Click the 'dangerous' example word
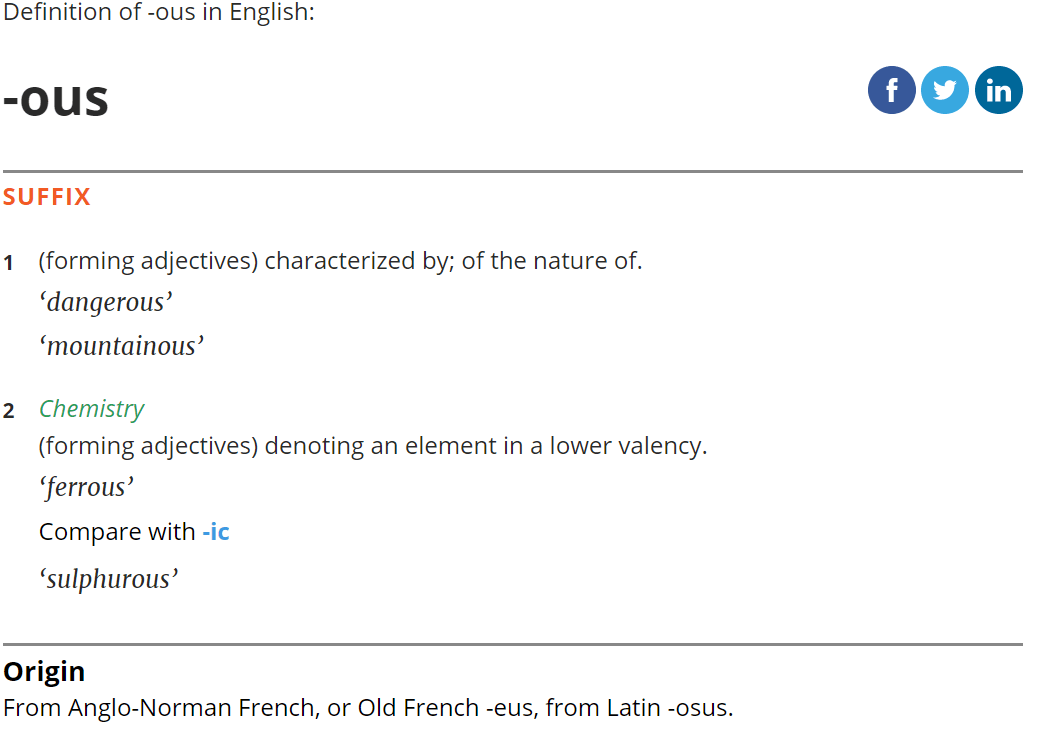Viewport: 1042px width, 729px height. pos(106,302)
